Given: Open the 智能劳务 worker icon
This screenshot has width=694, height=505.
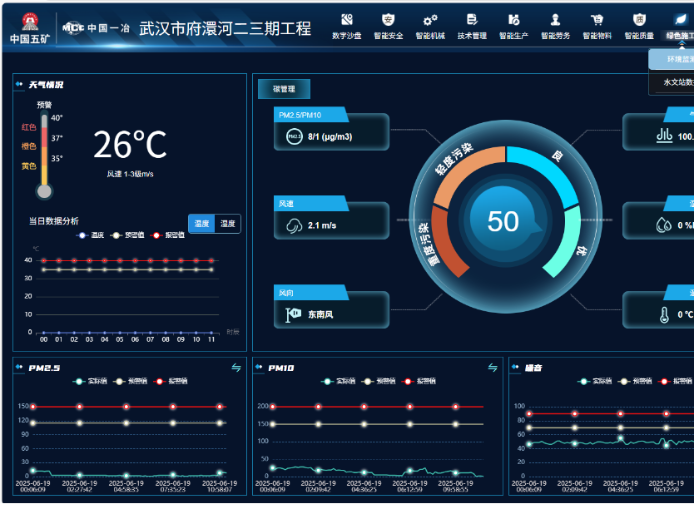Looking at the screenshot, I should (x=555, y=21).
